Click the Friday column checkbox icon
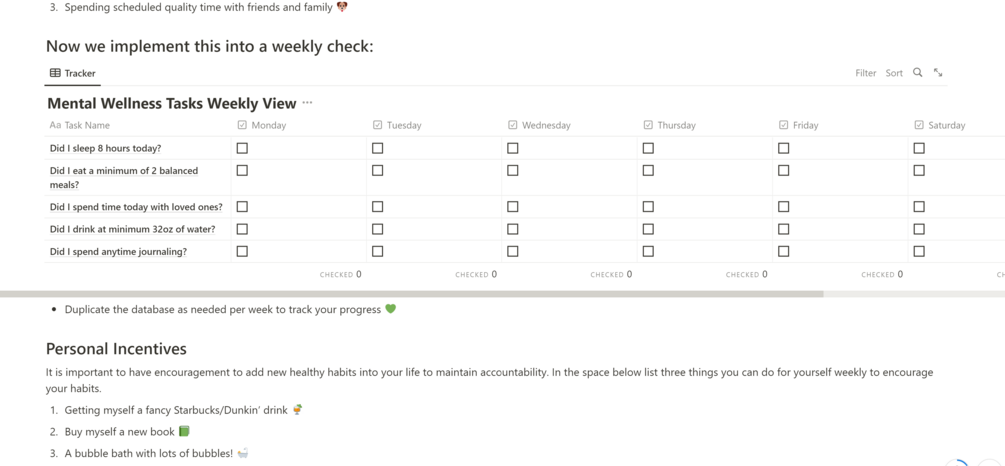 pyautogui.click(x=783, y=125)
